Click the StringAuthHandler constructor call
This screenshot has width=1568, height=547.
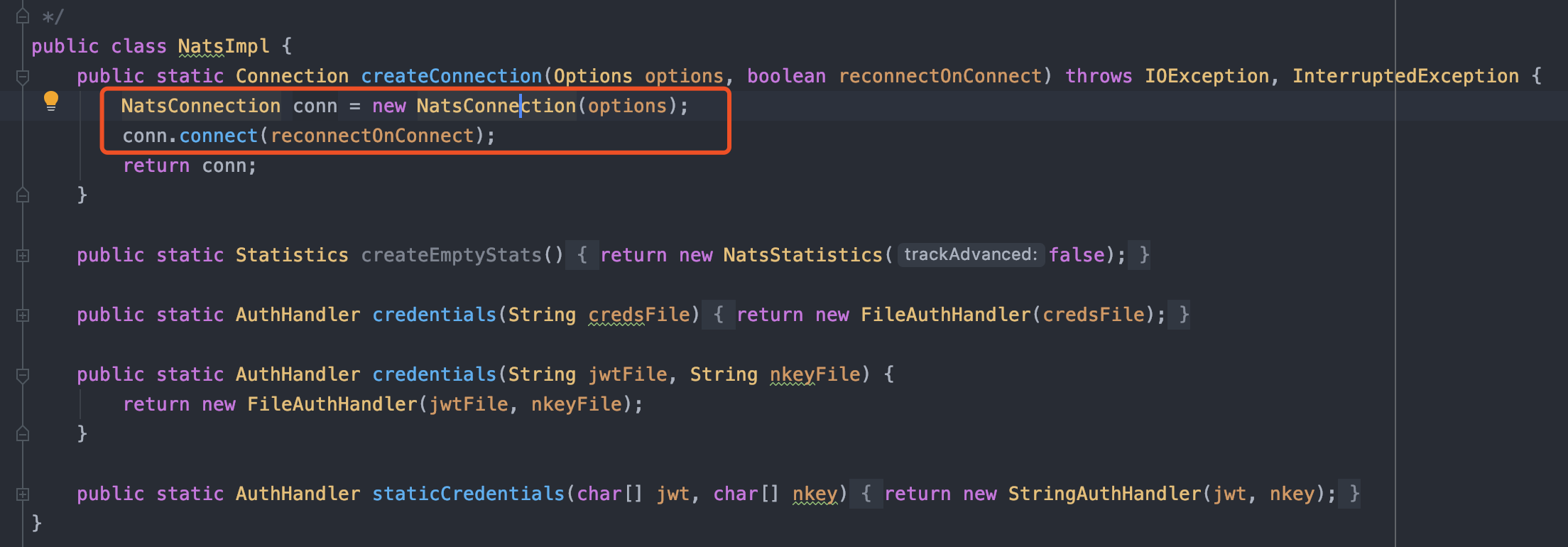click(x=1104, y=494)
